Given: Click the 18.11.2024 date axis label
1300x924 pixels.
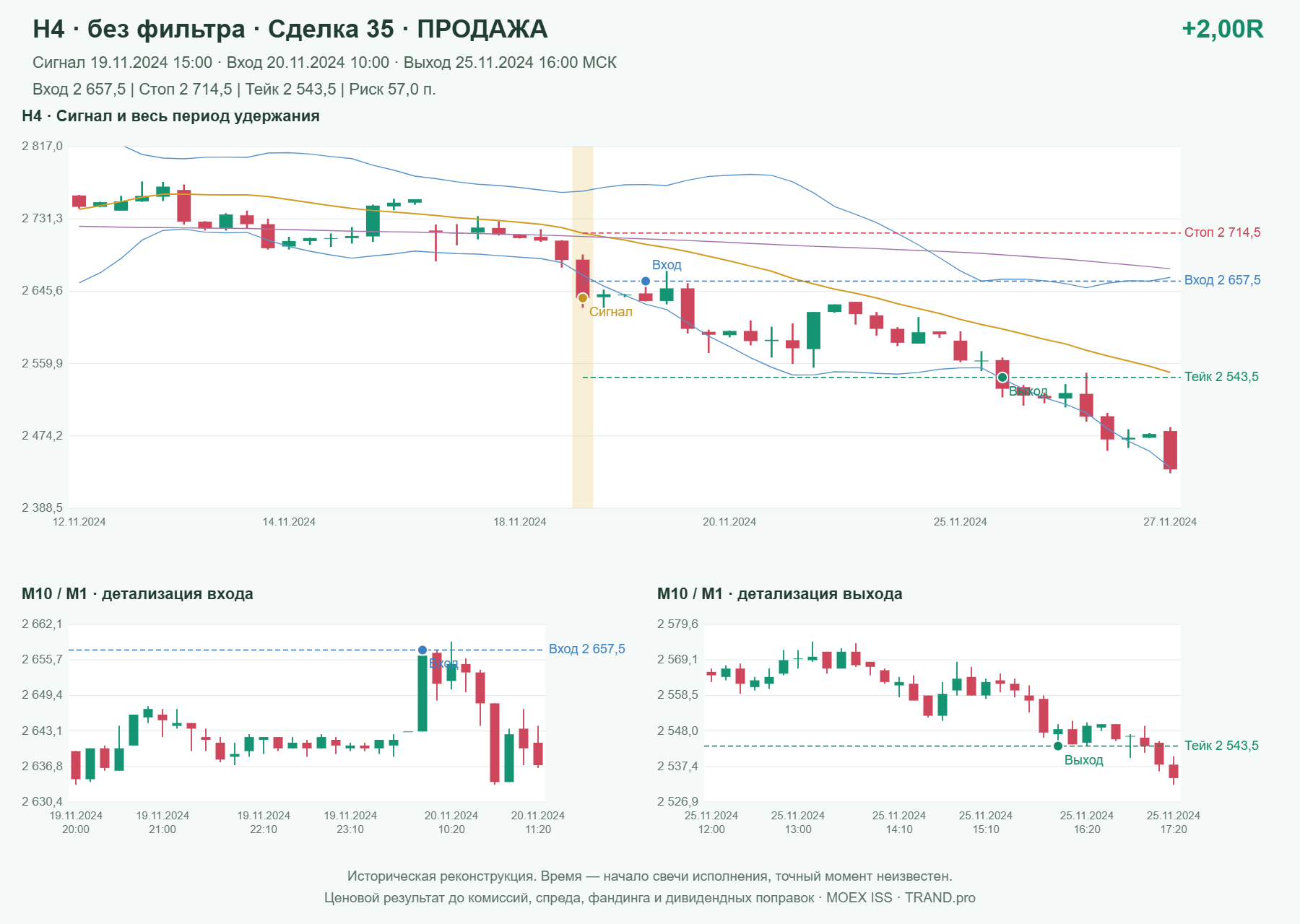Looking at the screenshot, I should [x=519, y=522].
